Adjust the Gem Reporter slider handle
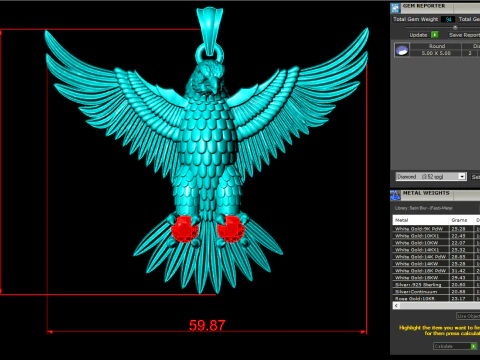Image resolution: width=480 pixels, height=360 pixels. pyautogui.click(x=455, y=27)
